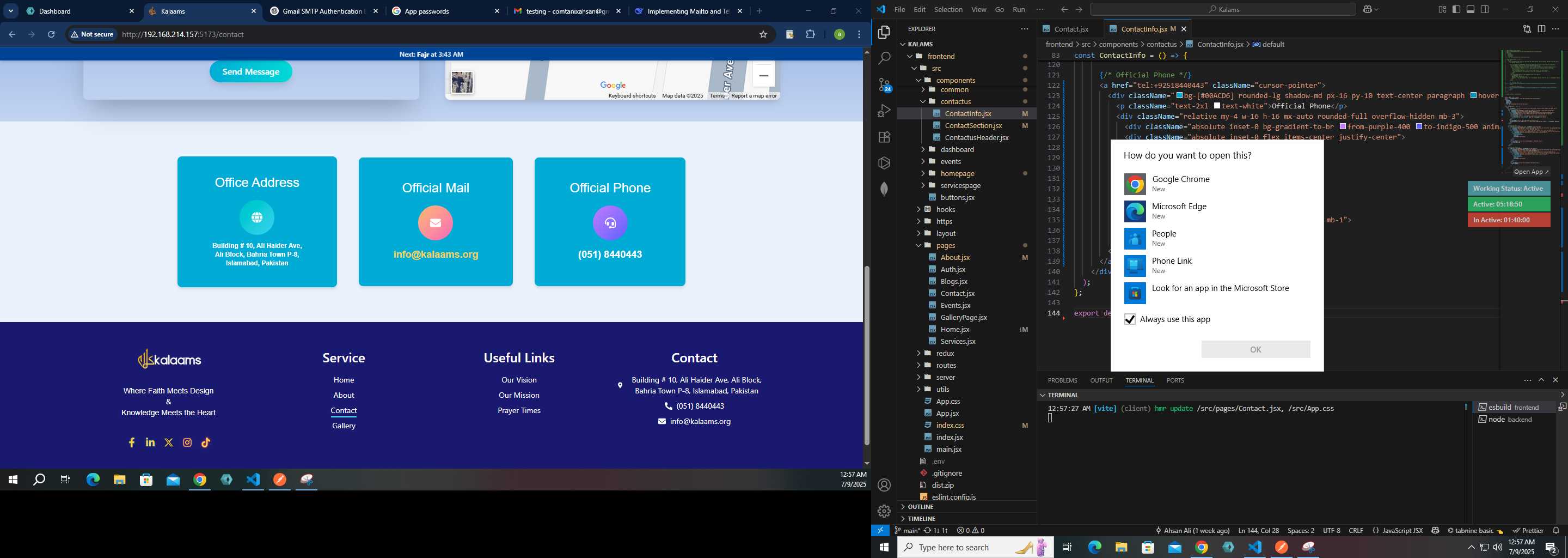The height and width of the screenshot is (558, 1568).
Task: Open the Run and Debug view
Action: pyautogui.click(x=884, y=111)
